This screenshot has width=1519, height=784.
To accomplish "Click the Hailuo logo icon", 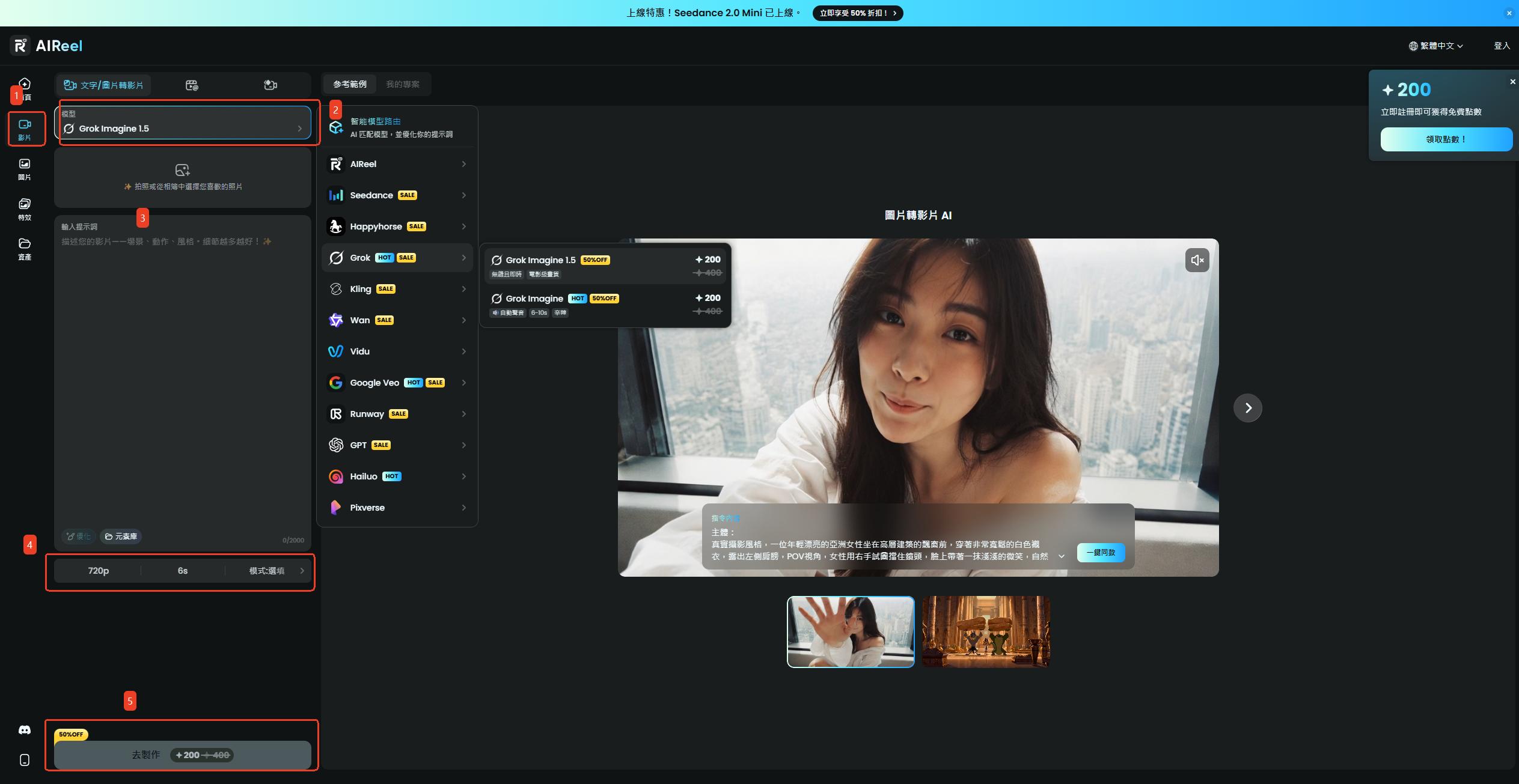I will pyautogui.click(x=335, y=476).
